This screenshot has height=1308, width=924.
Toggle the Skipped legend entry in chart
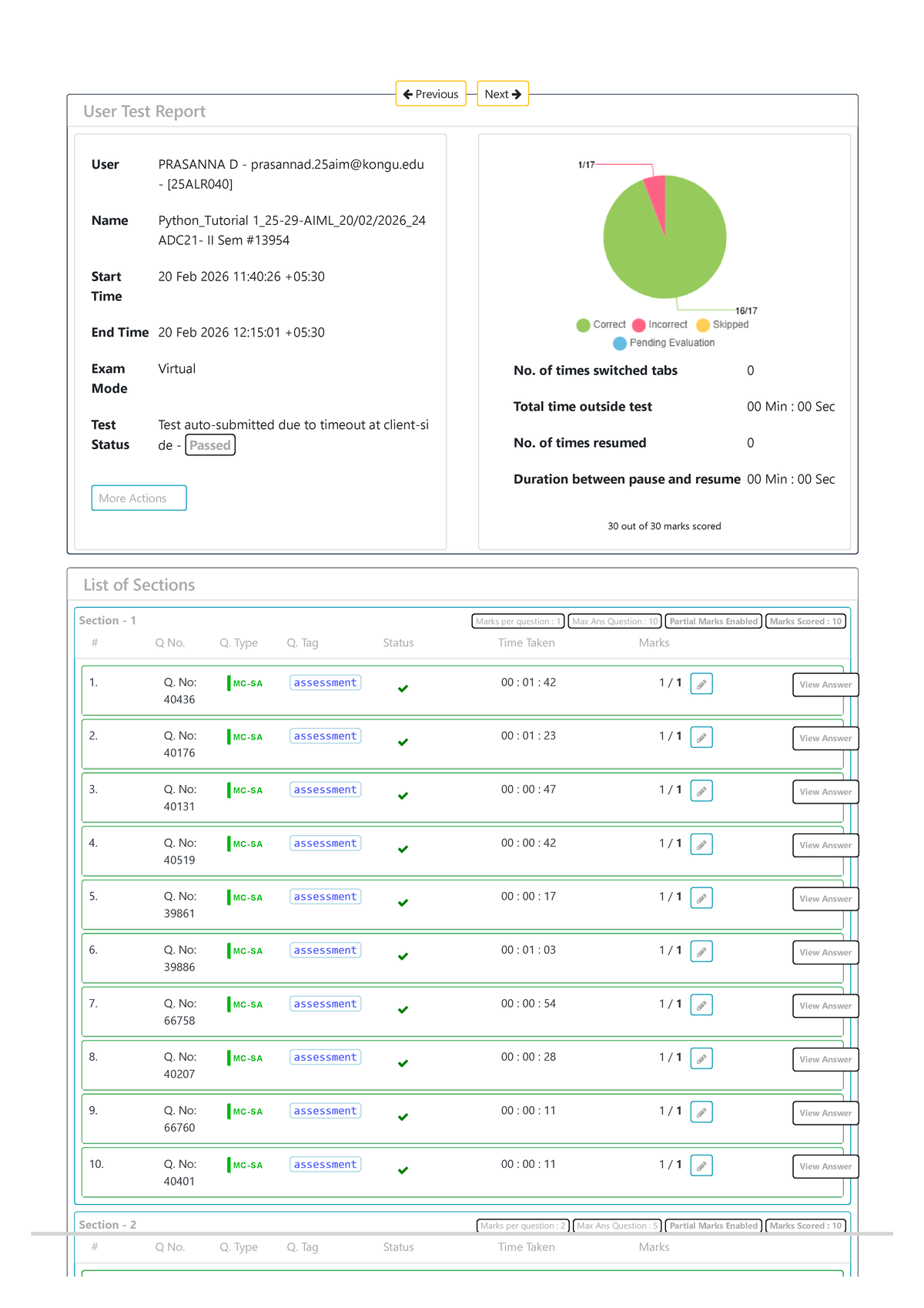[722, 325]
